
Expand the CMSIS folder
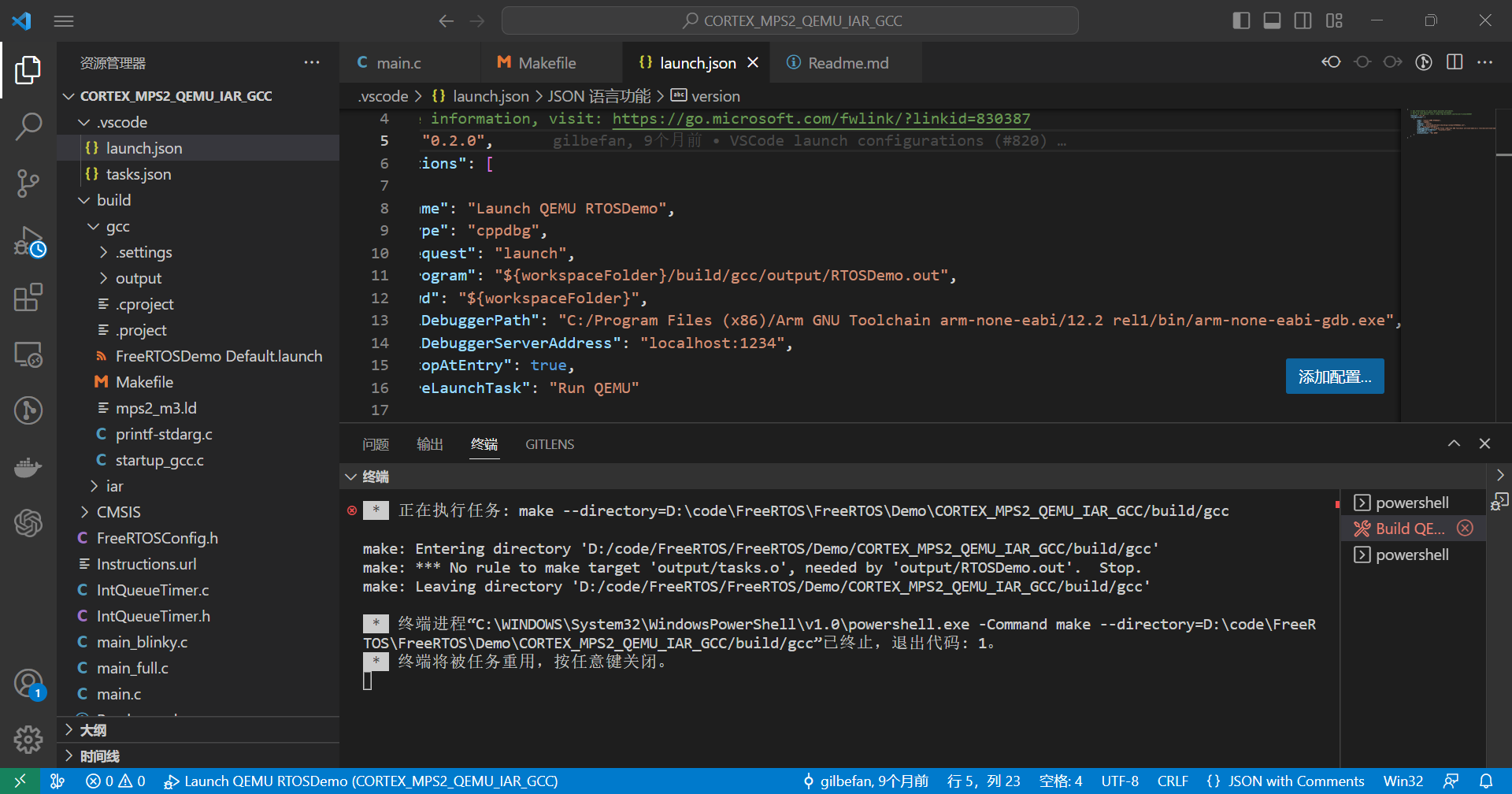[118, 512]
